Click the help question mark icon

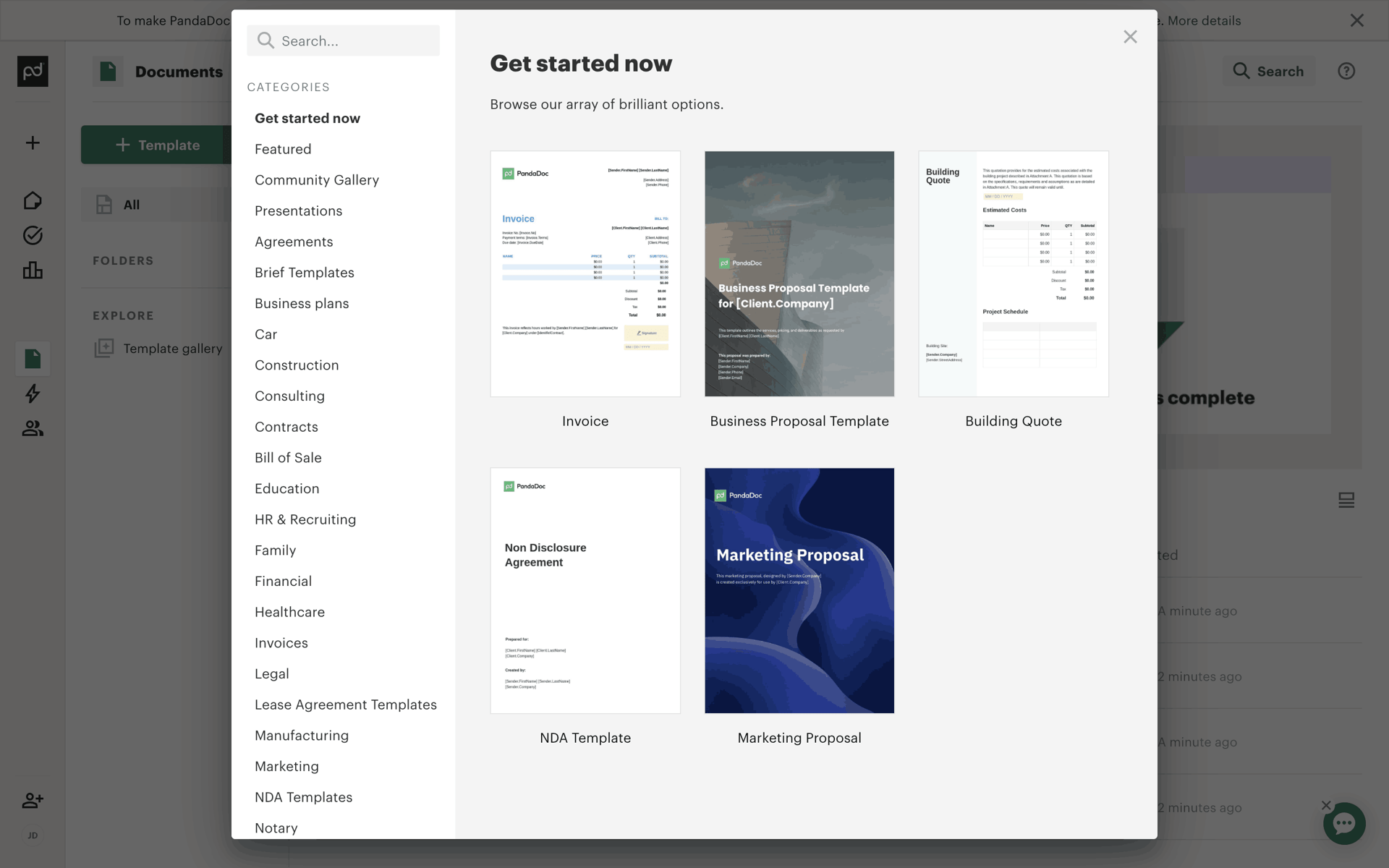[1346, 71]
